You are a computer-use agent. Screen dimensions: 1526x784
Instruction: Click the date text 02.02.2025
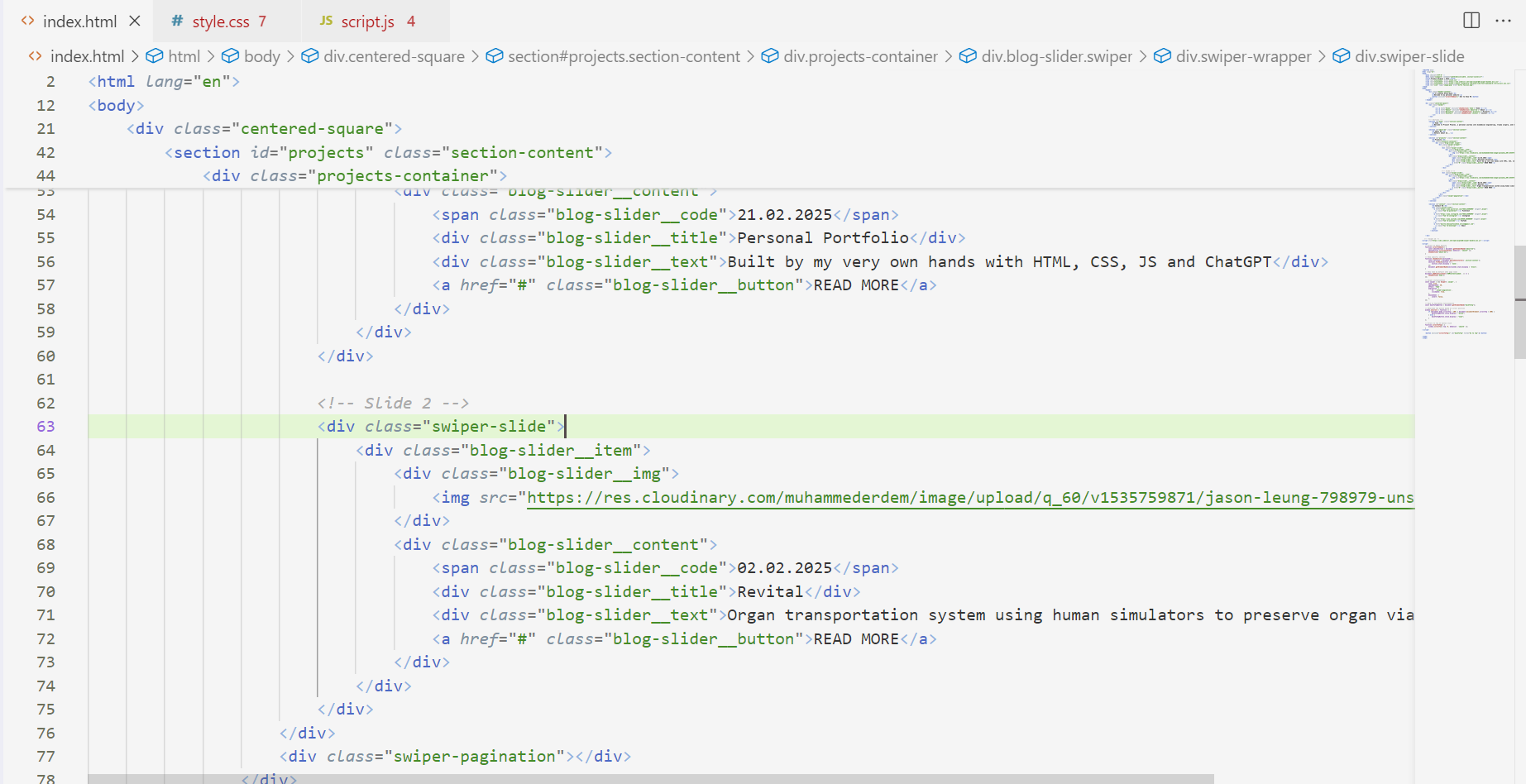point(784,567)
